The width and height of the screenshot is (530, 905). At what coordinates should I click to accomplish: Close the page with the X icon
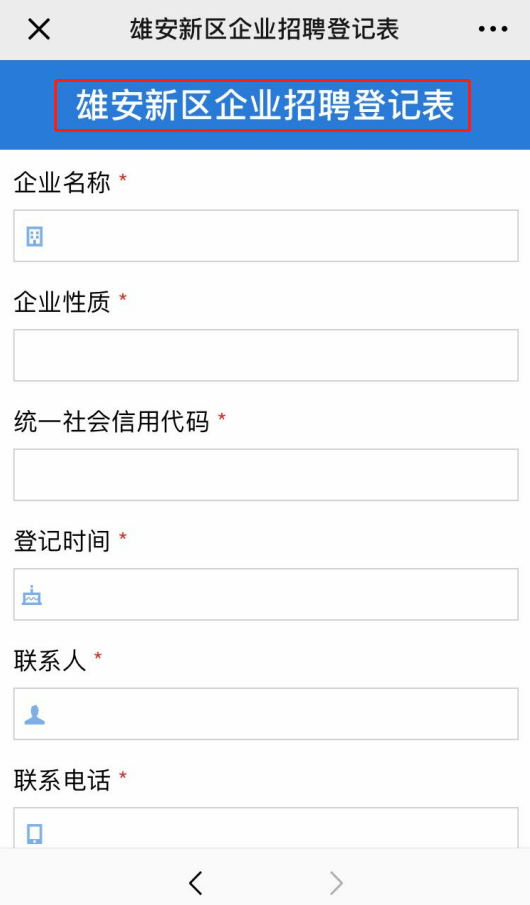[39, 29]
